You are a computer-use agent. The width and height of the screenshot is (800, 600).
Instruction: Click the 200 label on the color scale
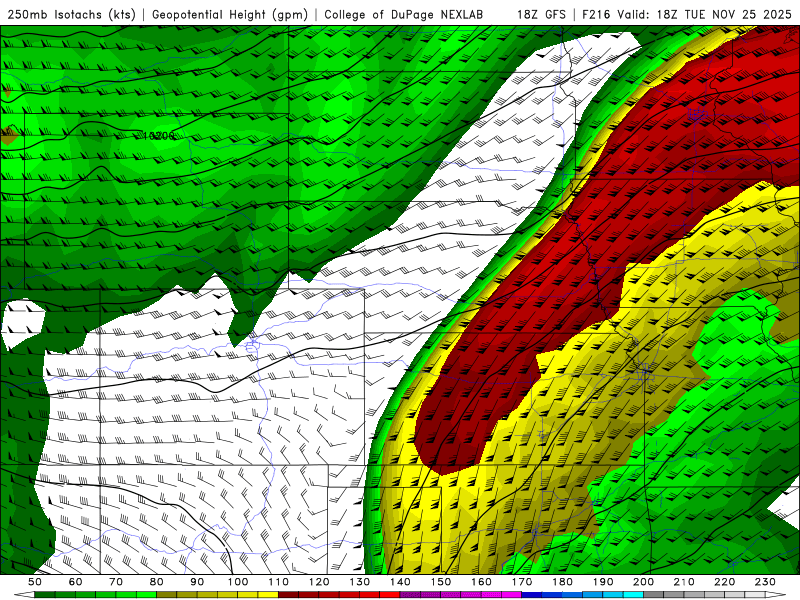click(x=643, y=582)
